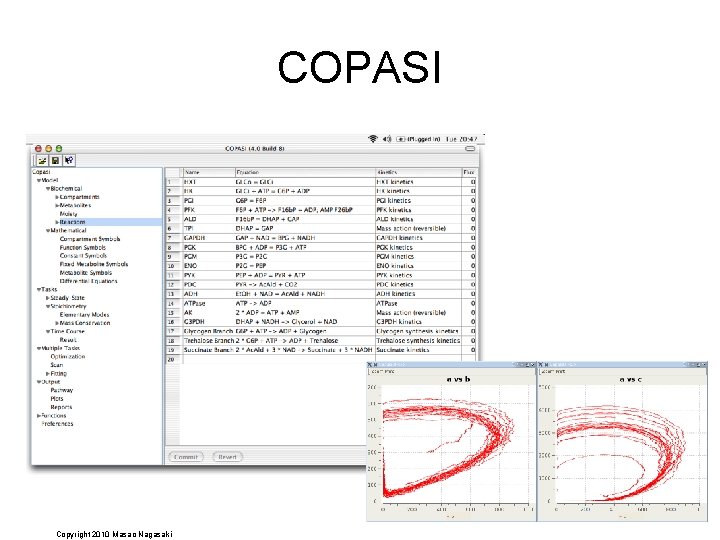This screenshot has height=540, width=720.
Task: Click row header number 1 for HXT
Action: 173,182
